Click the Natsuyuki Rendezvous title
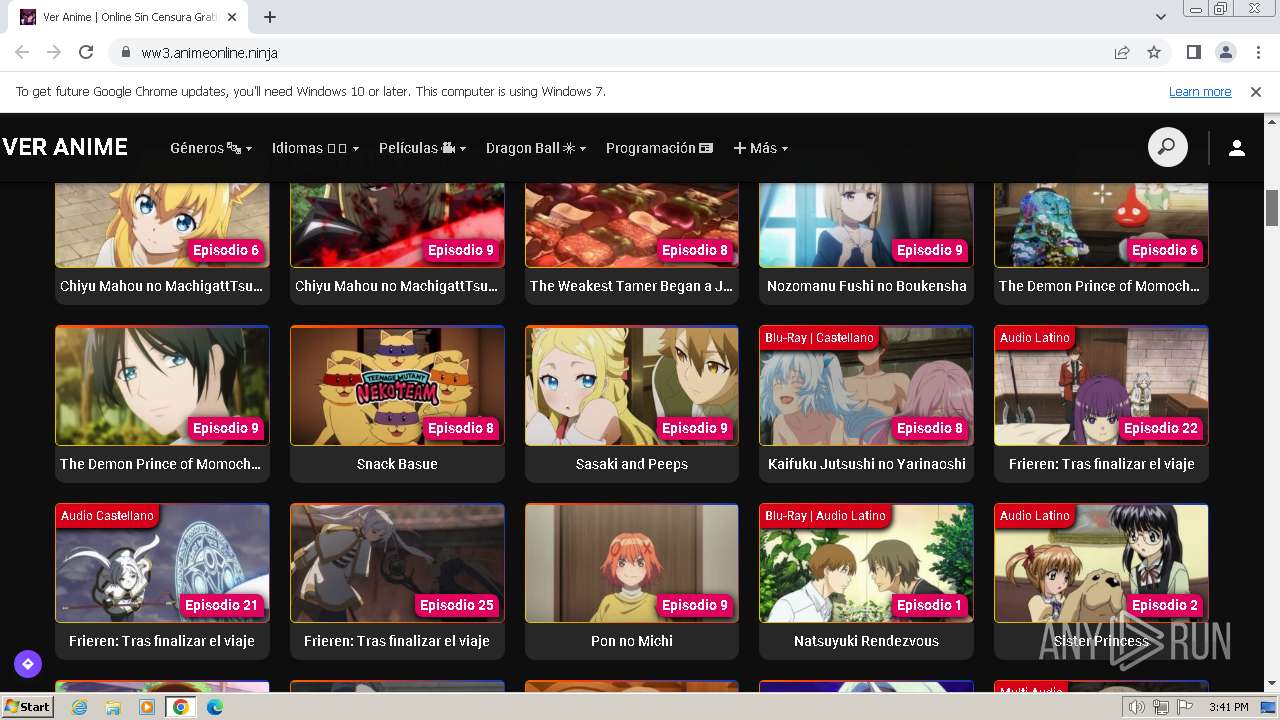 click(x=866, y=641)
